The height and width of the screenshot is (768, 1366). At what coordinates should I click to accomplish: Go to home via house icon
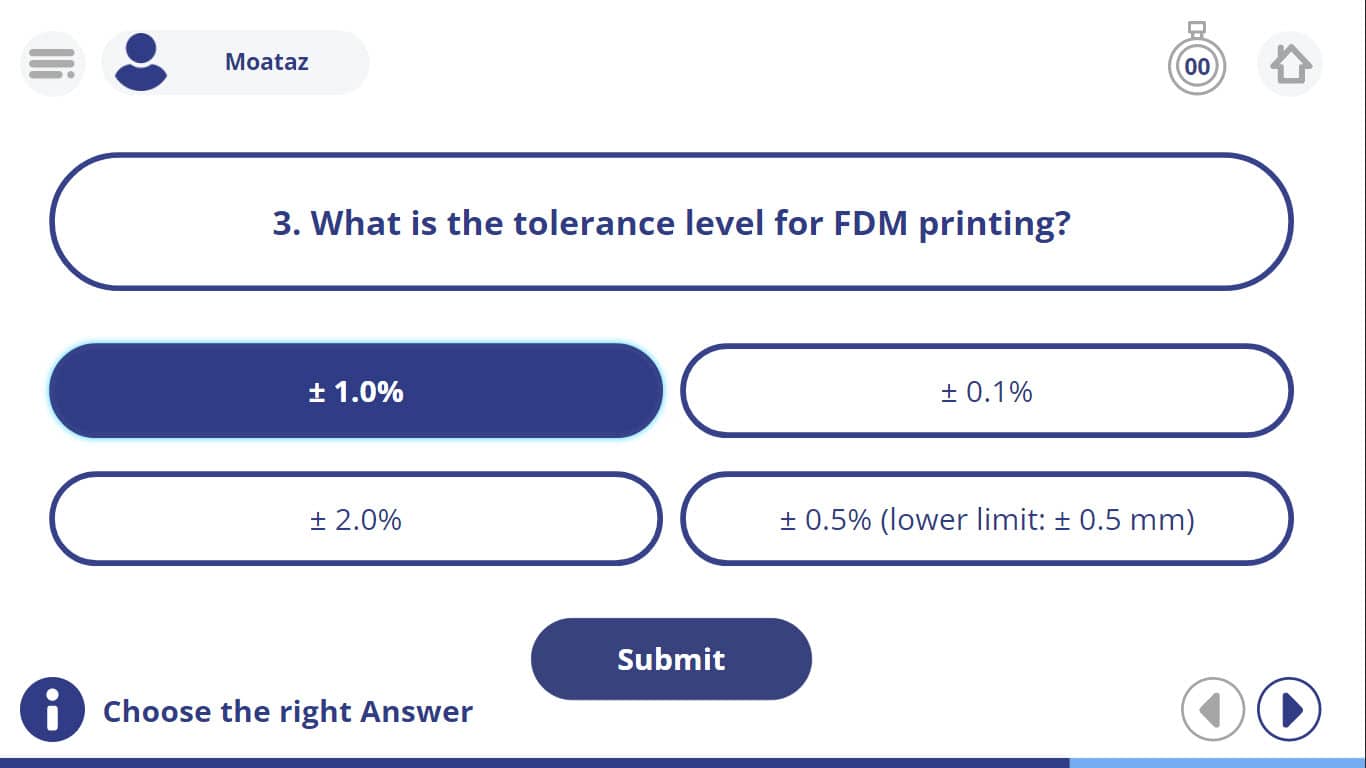click(x=1290, y=64)
